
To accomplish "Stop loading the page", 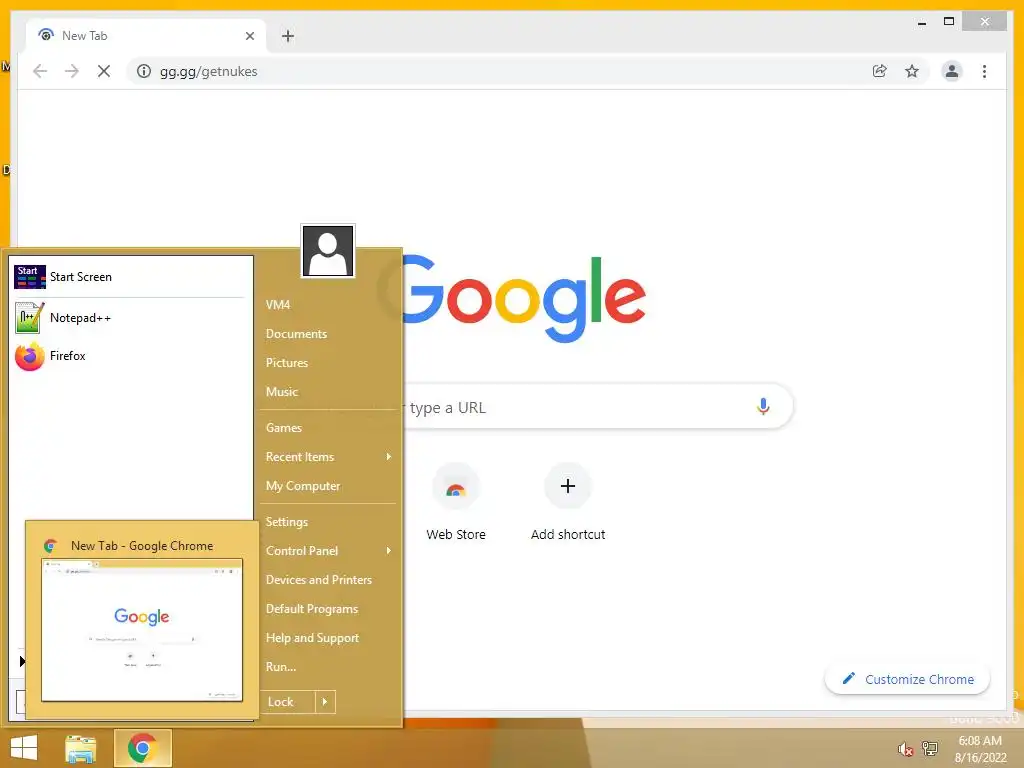I will click(104, 71).
